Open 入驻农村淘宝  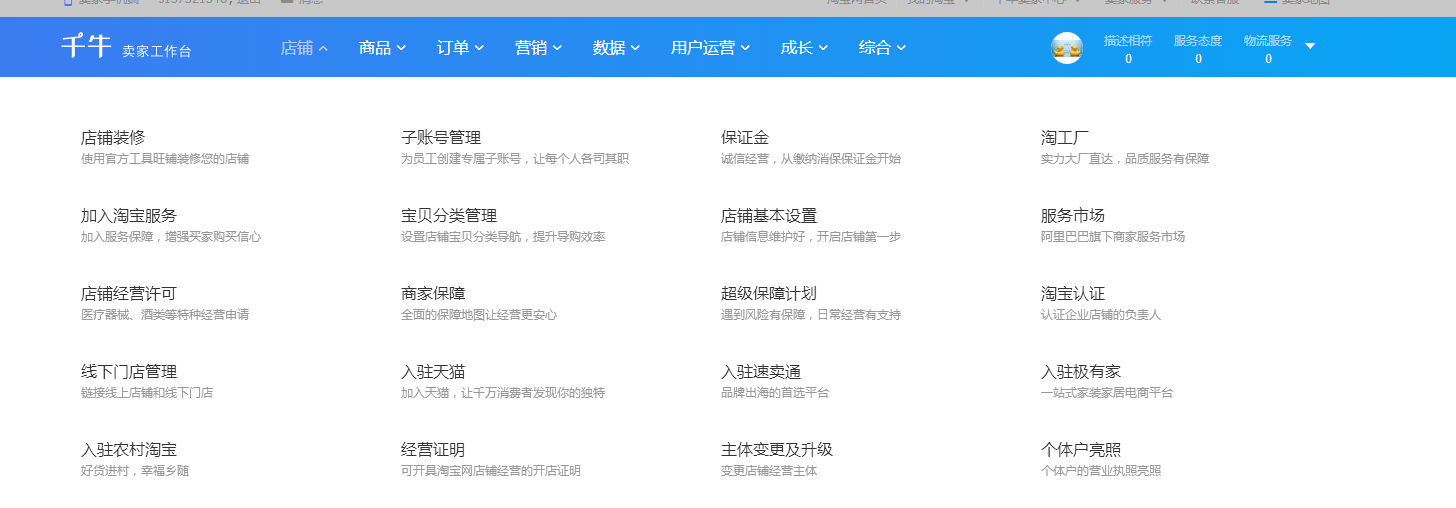pos(129,449)
